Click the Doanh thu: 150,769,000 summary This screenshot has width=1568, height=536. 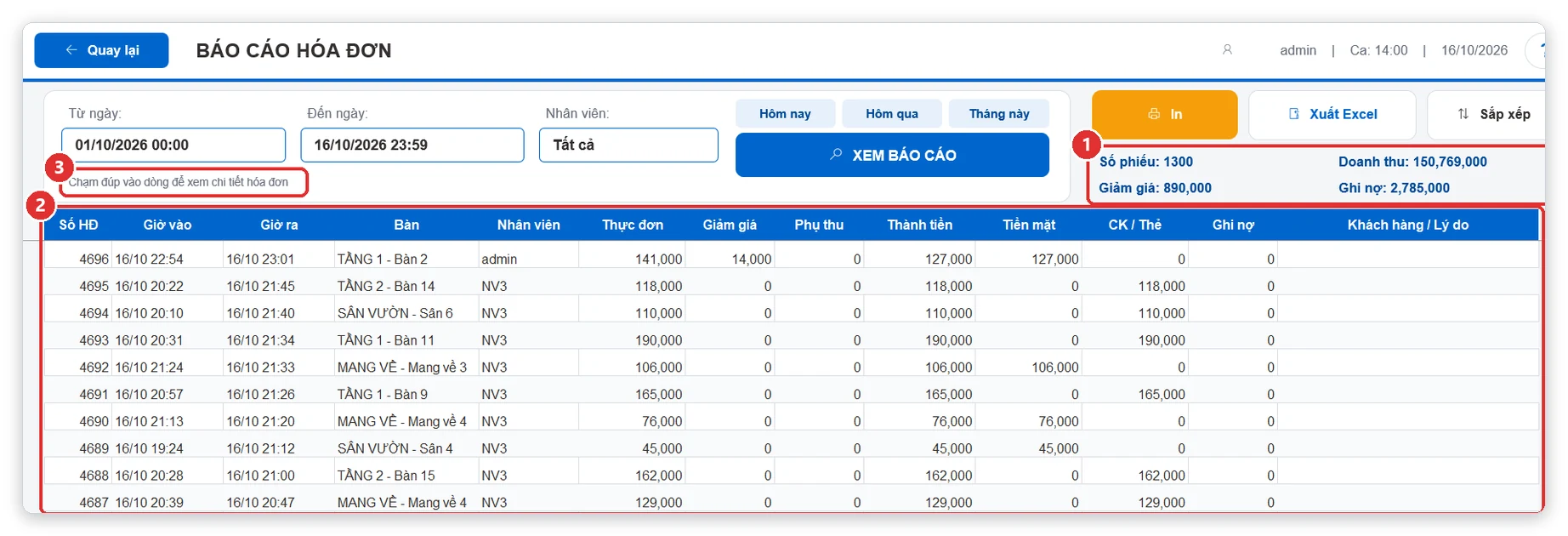[1412, 162]
